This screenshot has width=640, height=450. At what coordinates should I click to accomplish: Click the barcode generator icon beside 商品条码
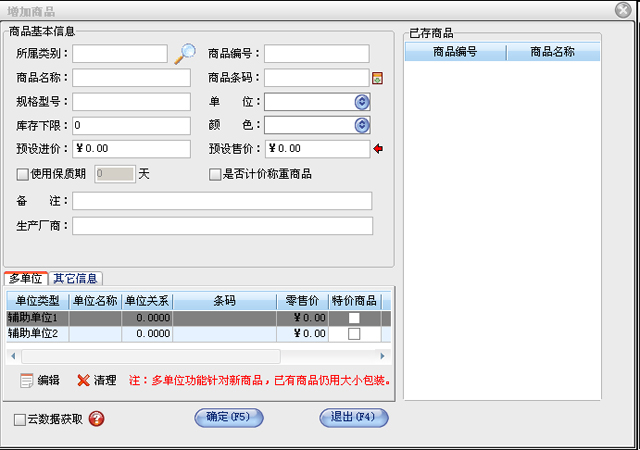(377, 78)
